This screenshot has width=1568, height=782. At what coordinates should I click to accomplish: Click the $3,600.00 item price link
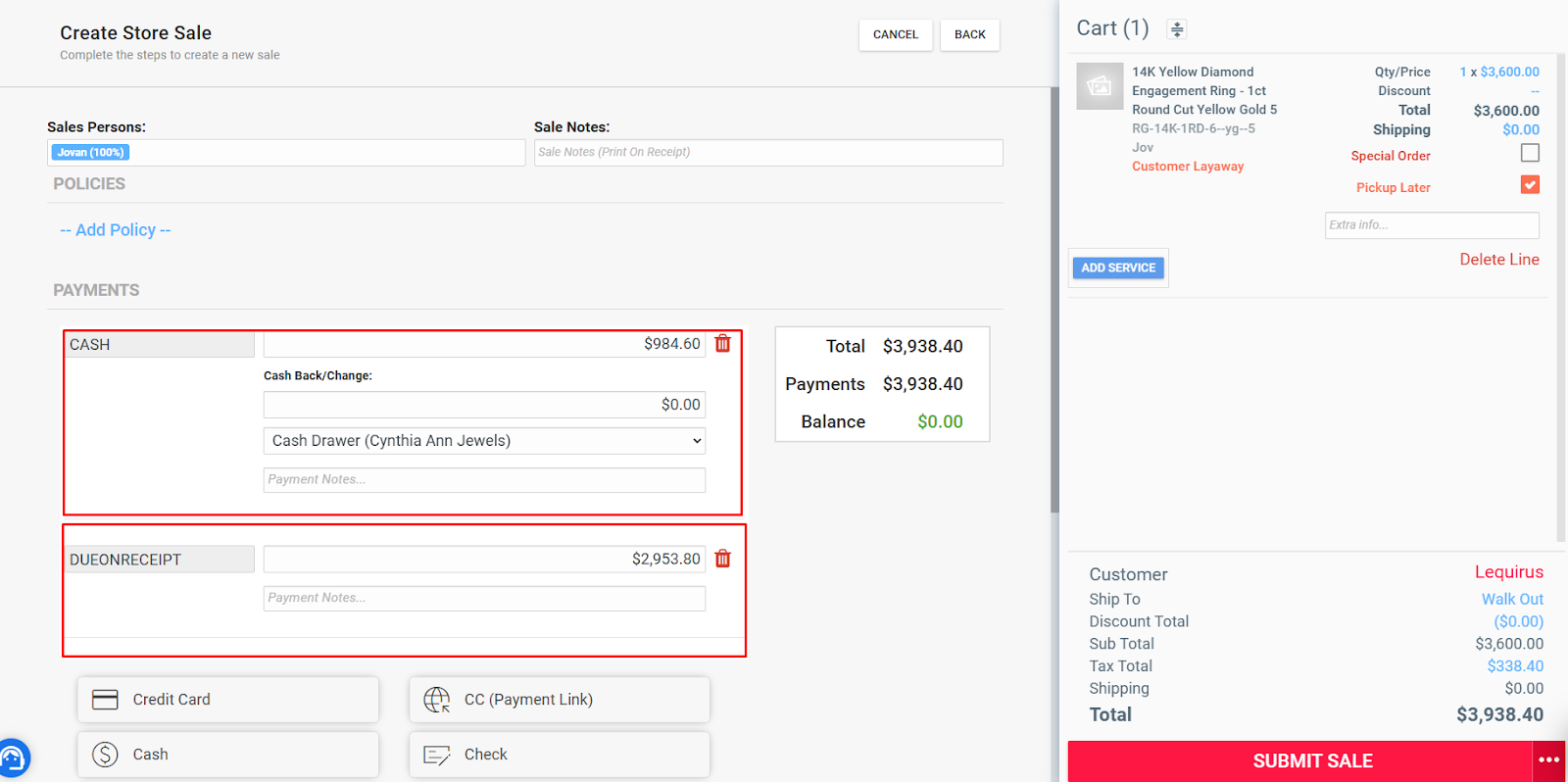(1509, 72)
